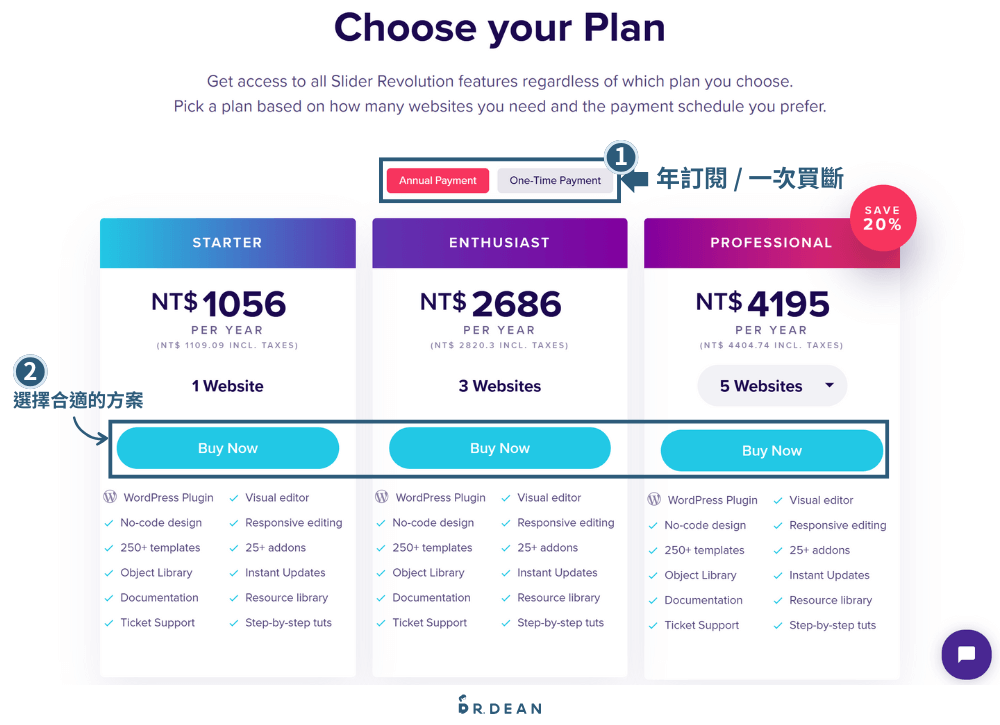This screenshot has height=725, width=1000.
Task: Click the SAVE 20% badge
Action: point(882,218)
